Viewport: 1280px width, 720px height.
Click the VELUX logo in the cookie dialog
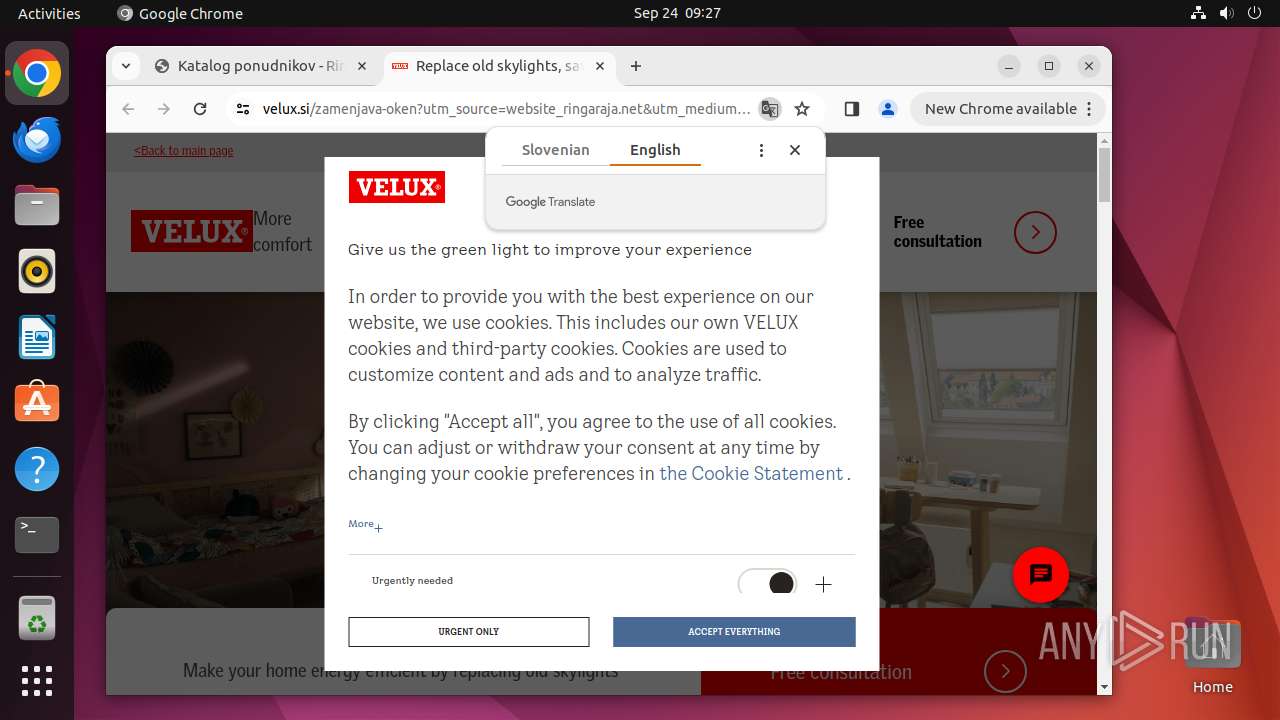(x=397, y=187)
